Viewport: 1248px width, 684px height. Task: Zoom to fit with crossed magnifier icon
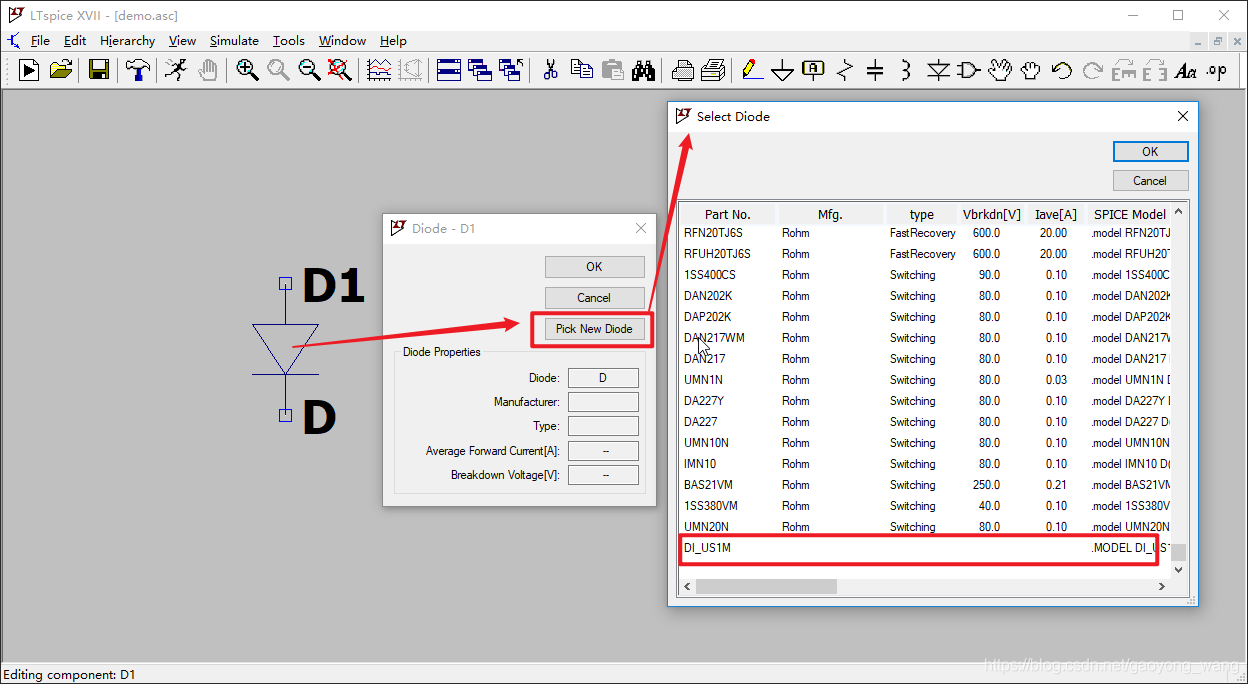coord(340,70)
